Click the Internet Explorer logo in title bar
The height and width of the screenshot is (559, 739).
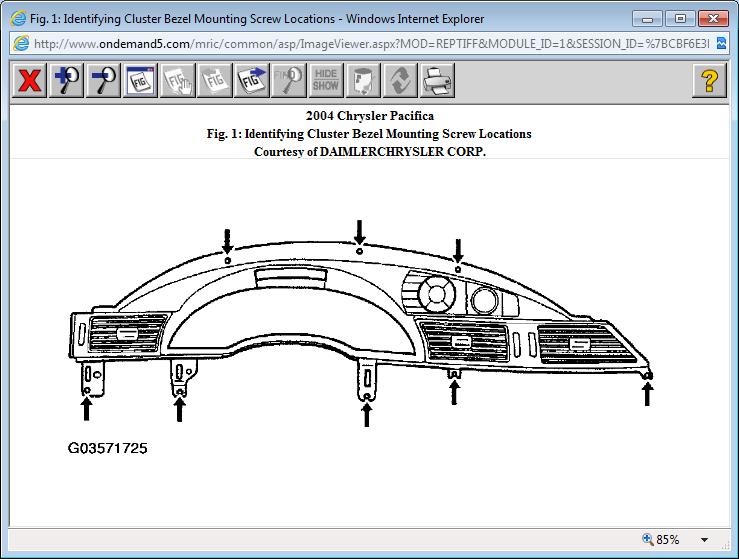point(18,19)
